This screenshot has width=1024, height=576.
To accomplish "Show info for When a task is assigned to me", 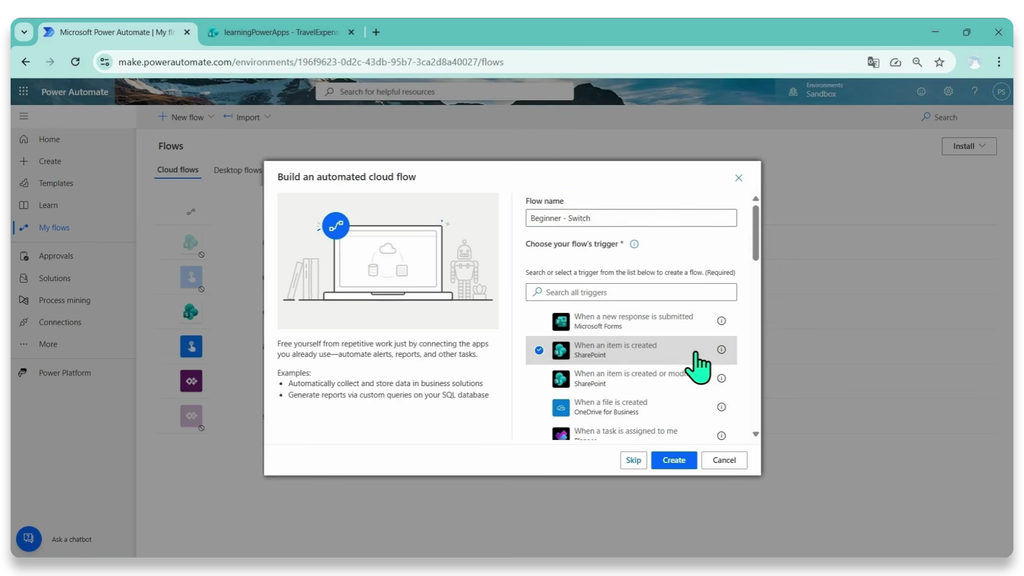I will coord(722,436).
